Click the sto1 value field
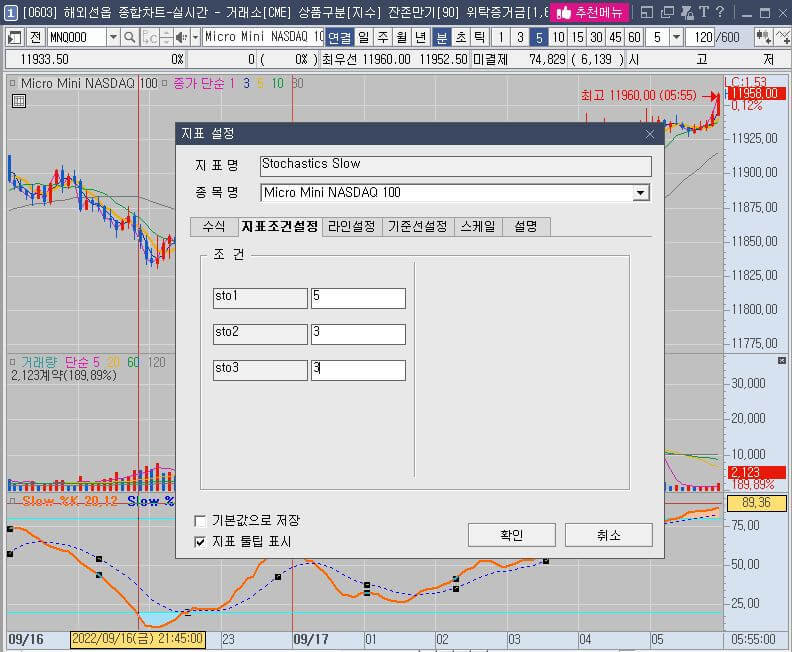 358,298
